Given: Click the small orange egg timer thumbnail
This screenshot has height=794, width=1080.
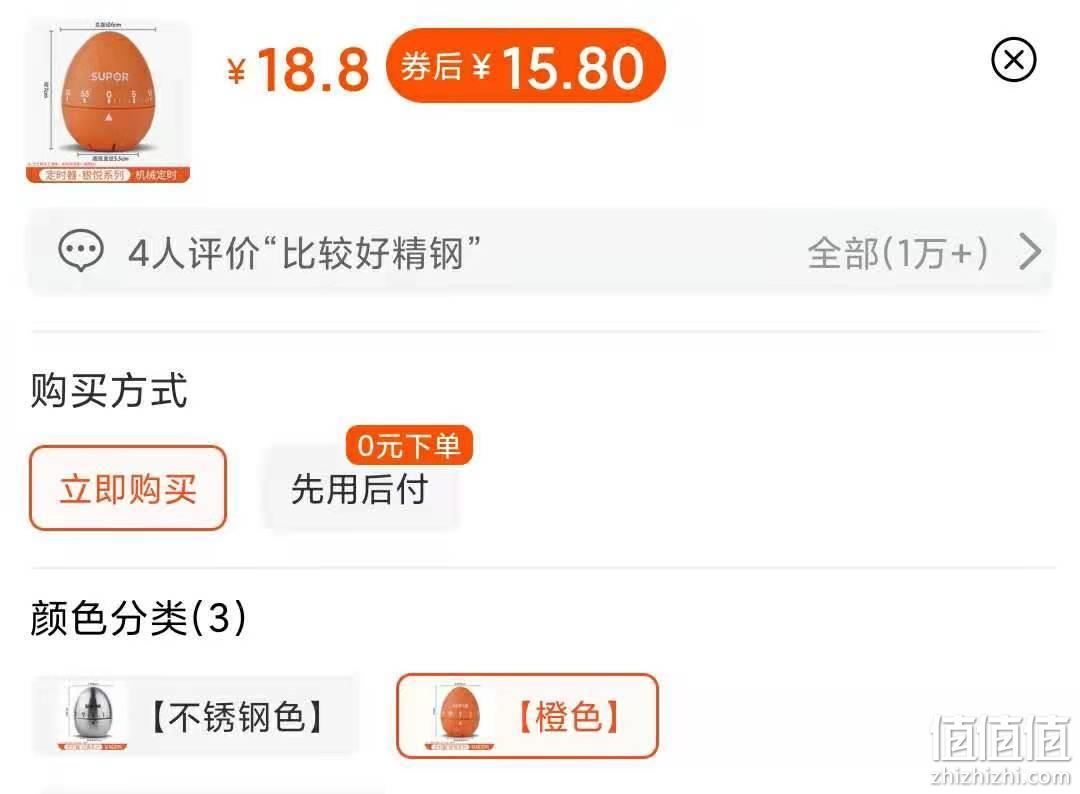Looking at the screenshot, I should coord(459,716).
